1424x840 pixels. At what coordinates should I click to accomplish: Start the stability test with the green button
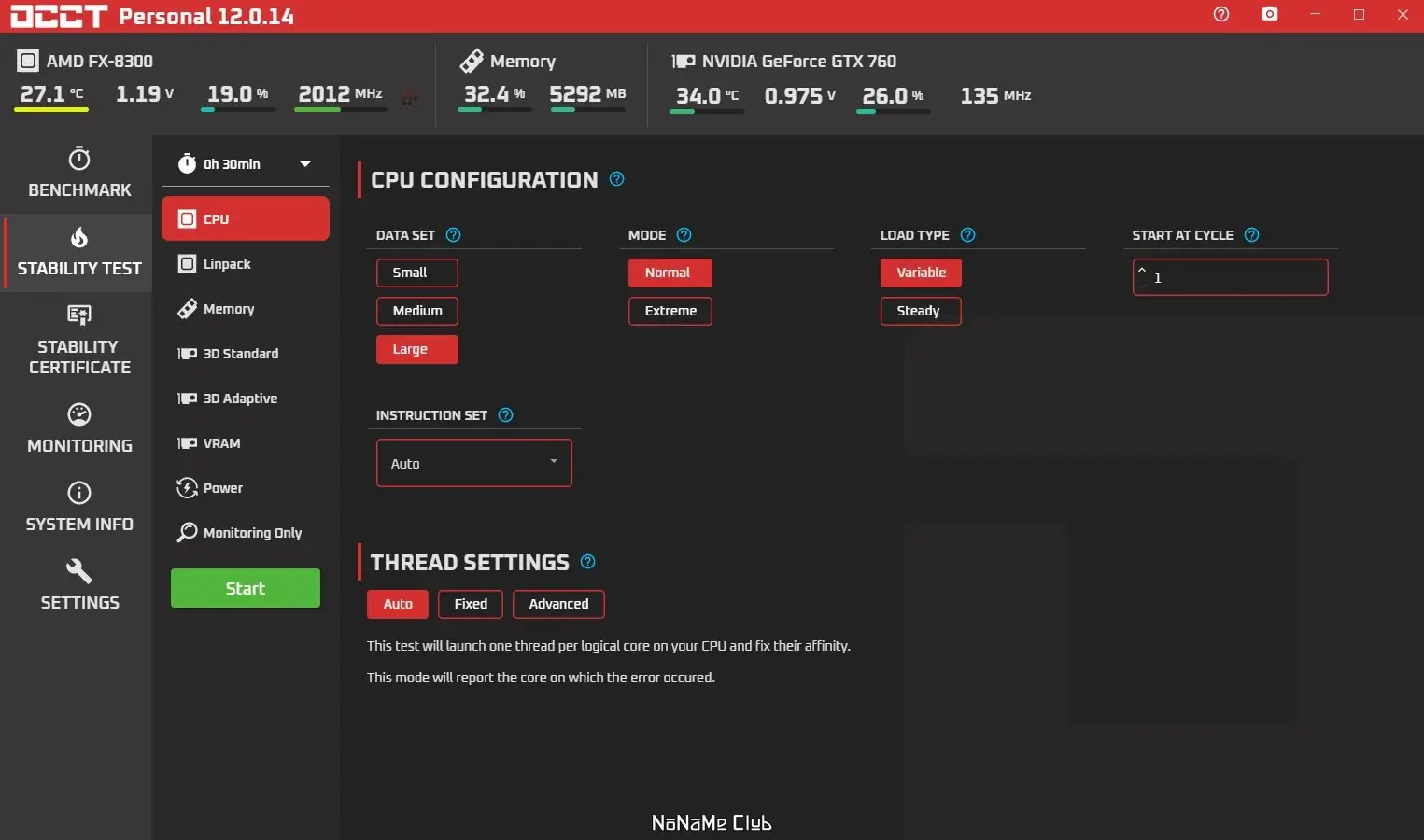[x=246, y=588]
